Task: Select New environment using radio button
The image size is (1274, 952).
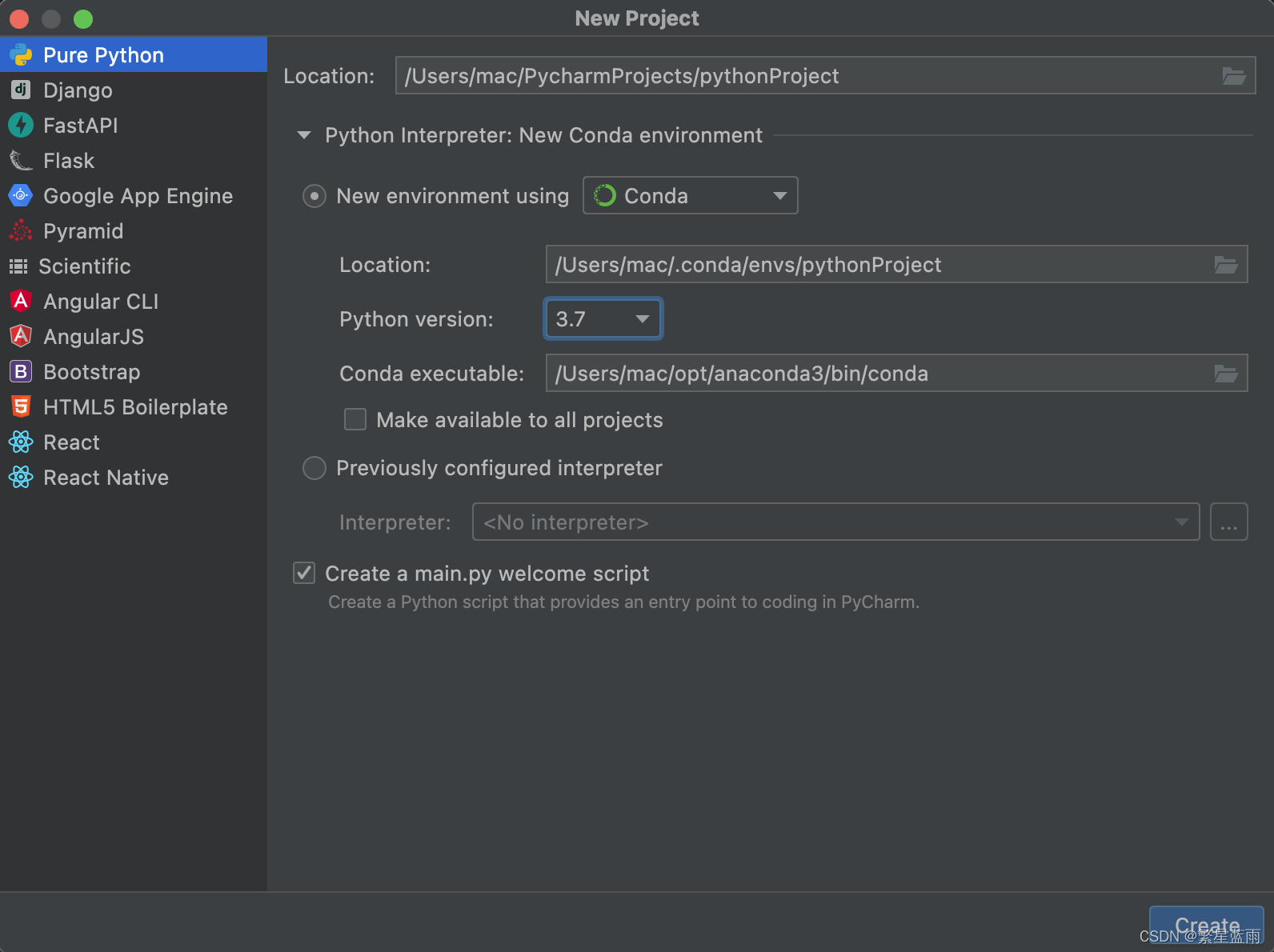Action: pos(314,196)
